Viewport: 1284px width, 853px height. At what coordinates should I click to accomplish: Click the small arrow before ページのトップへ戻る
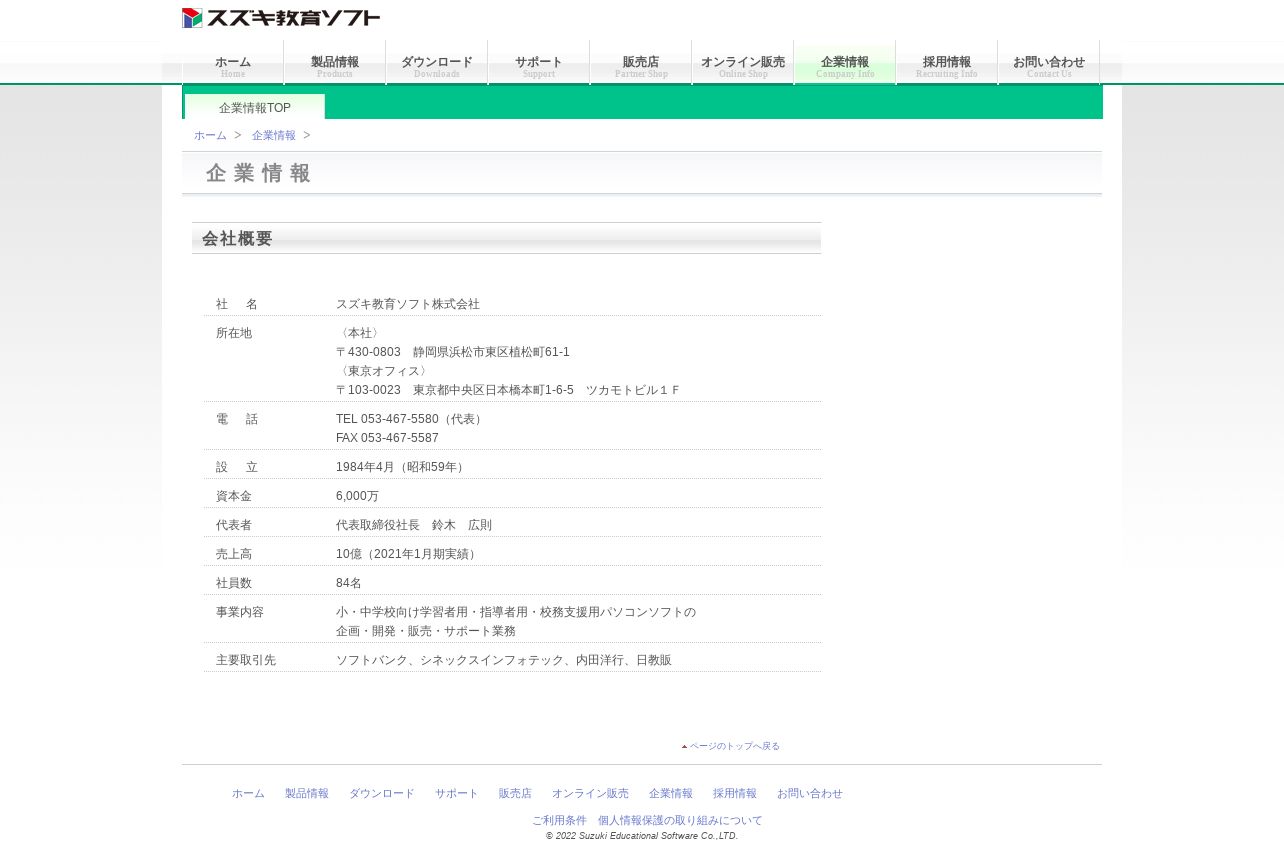point(685,747)
